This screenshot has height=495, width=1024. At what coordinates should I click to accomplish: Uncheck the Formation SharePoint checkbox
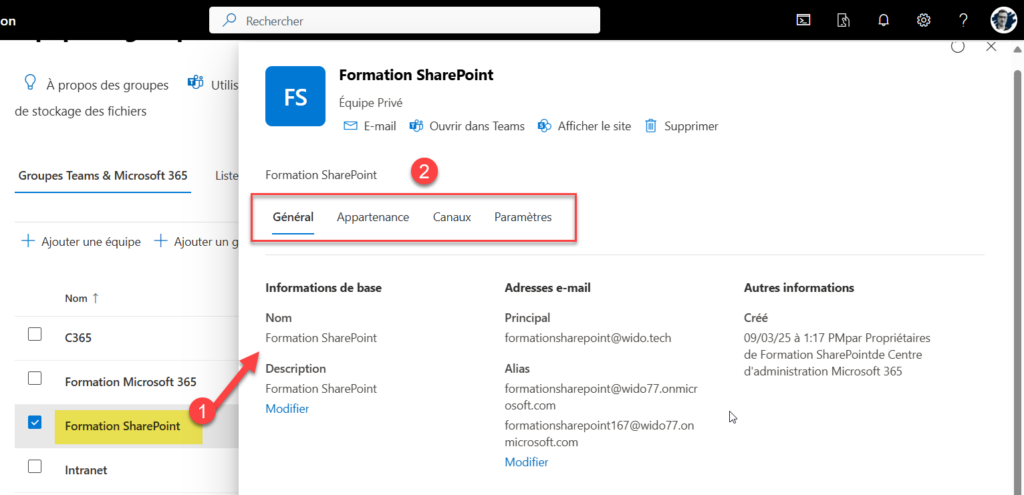point(35,423)
